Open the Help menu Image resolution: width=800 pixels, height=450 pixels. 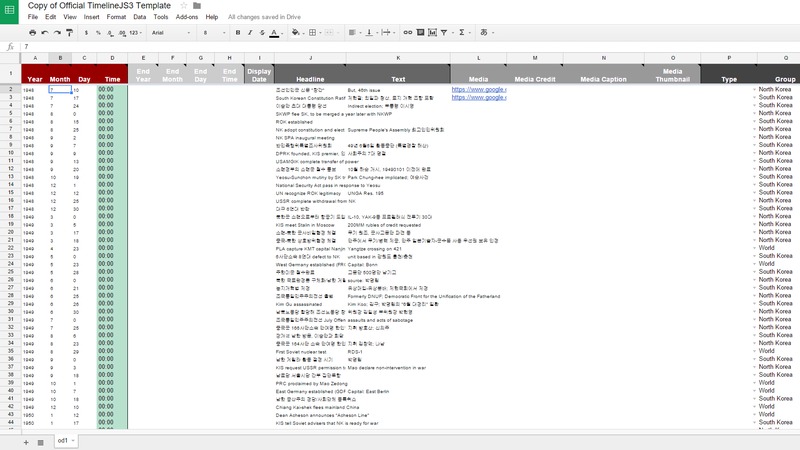coord(212,17)
